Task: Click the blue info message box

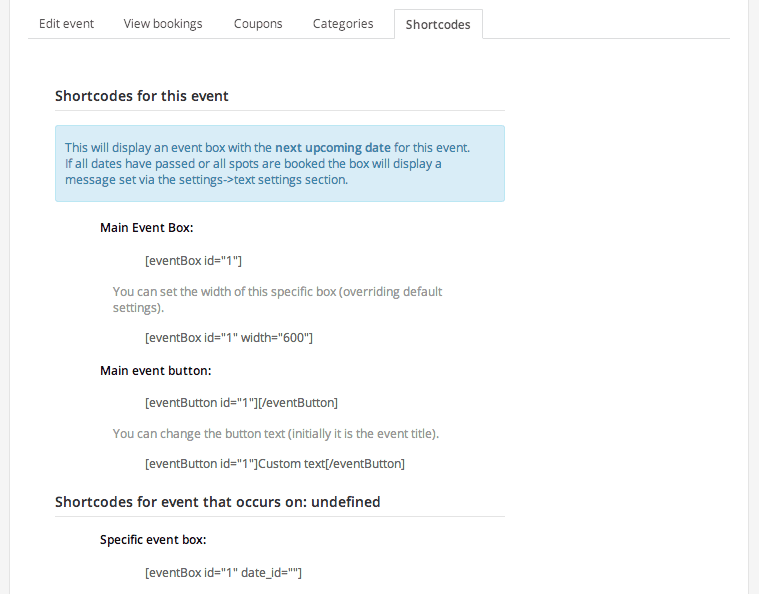Action: click(280, 164)
